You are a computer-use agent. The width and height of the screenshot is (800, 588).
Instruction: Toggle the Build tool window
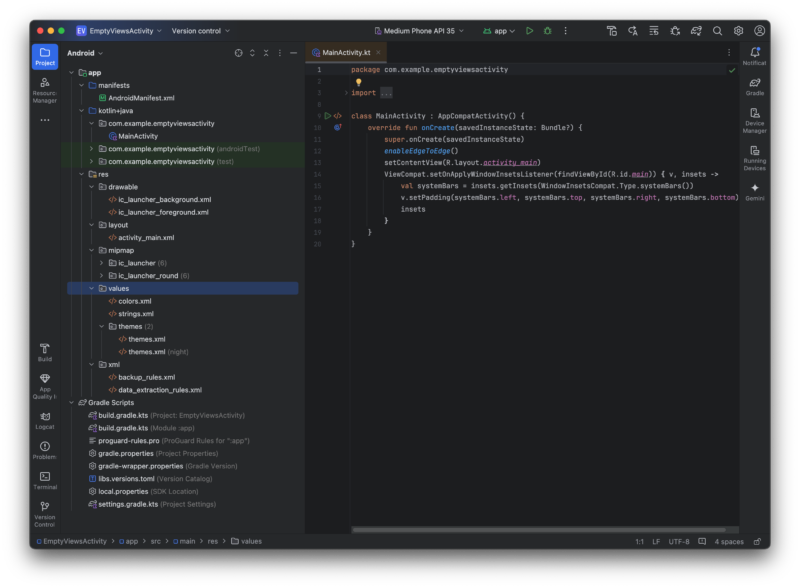pos(45,352)
